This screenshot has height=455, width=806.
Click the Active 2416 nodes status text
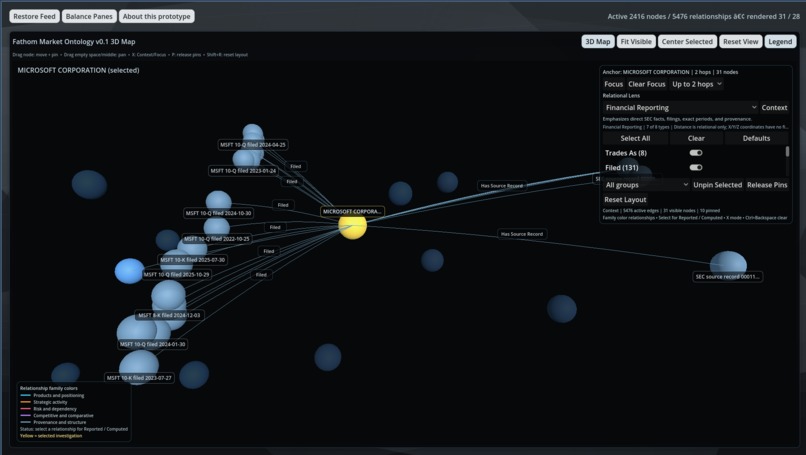(703, 16)
